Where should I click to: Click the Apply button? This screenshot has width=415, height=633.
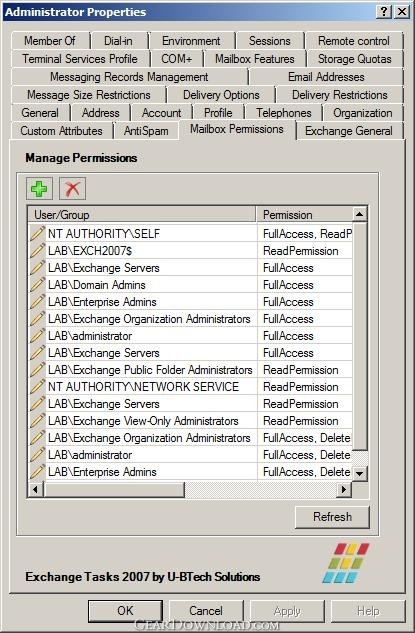(287, 611)
